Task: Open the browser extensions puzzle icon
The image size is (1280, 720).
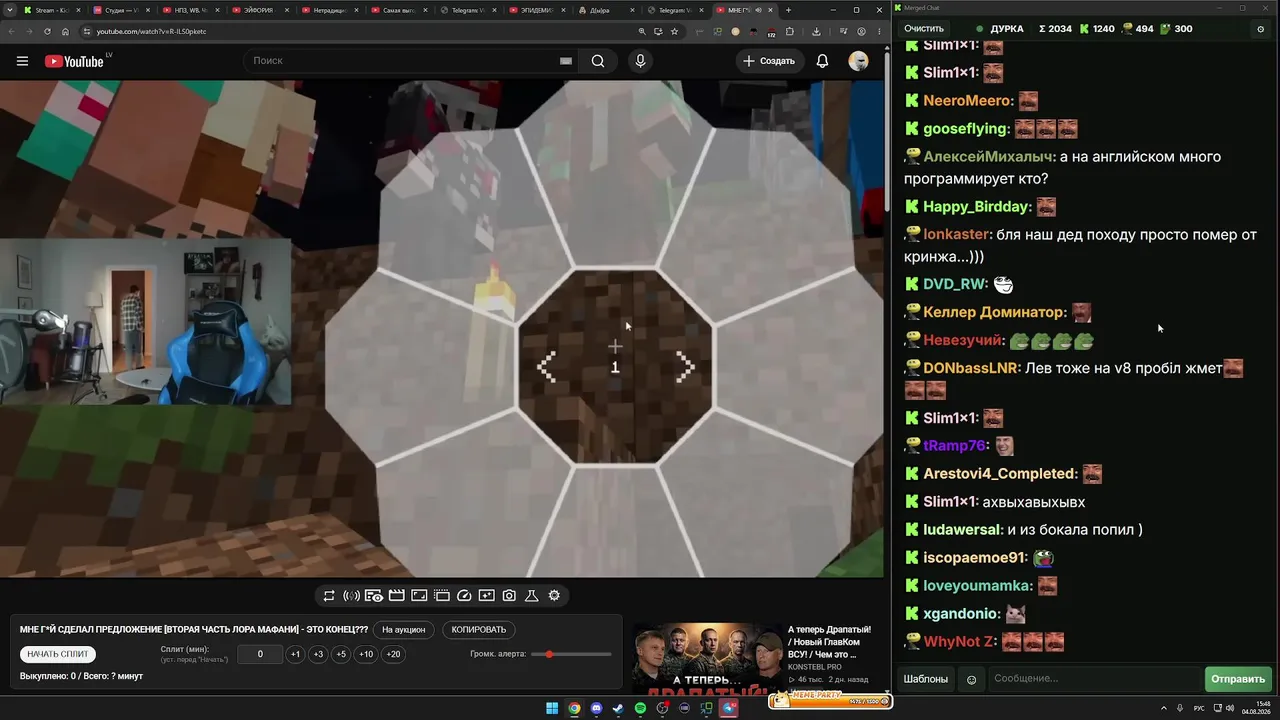Action: pos(789,31)
